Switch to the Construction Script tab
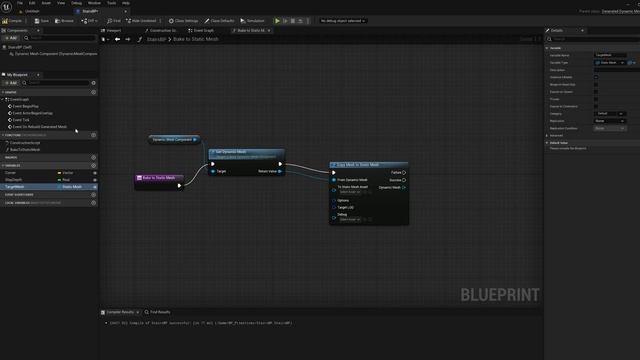The width and height of the screenshot is (640, 360). tap(161, 31)
